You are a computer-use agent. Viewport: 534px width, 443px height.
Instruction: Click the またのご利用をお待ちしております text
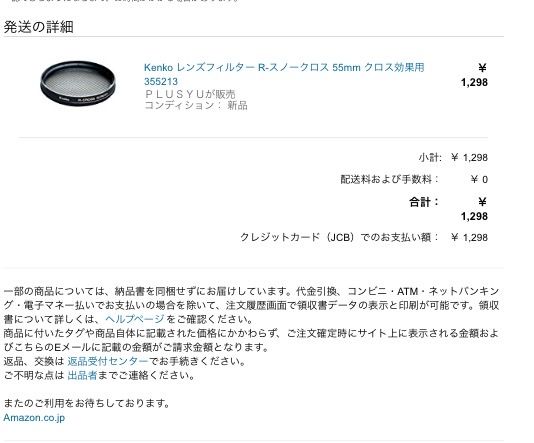coord(87,403)
